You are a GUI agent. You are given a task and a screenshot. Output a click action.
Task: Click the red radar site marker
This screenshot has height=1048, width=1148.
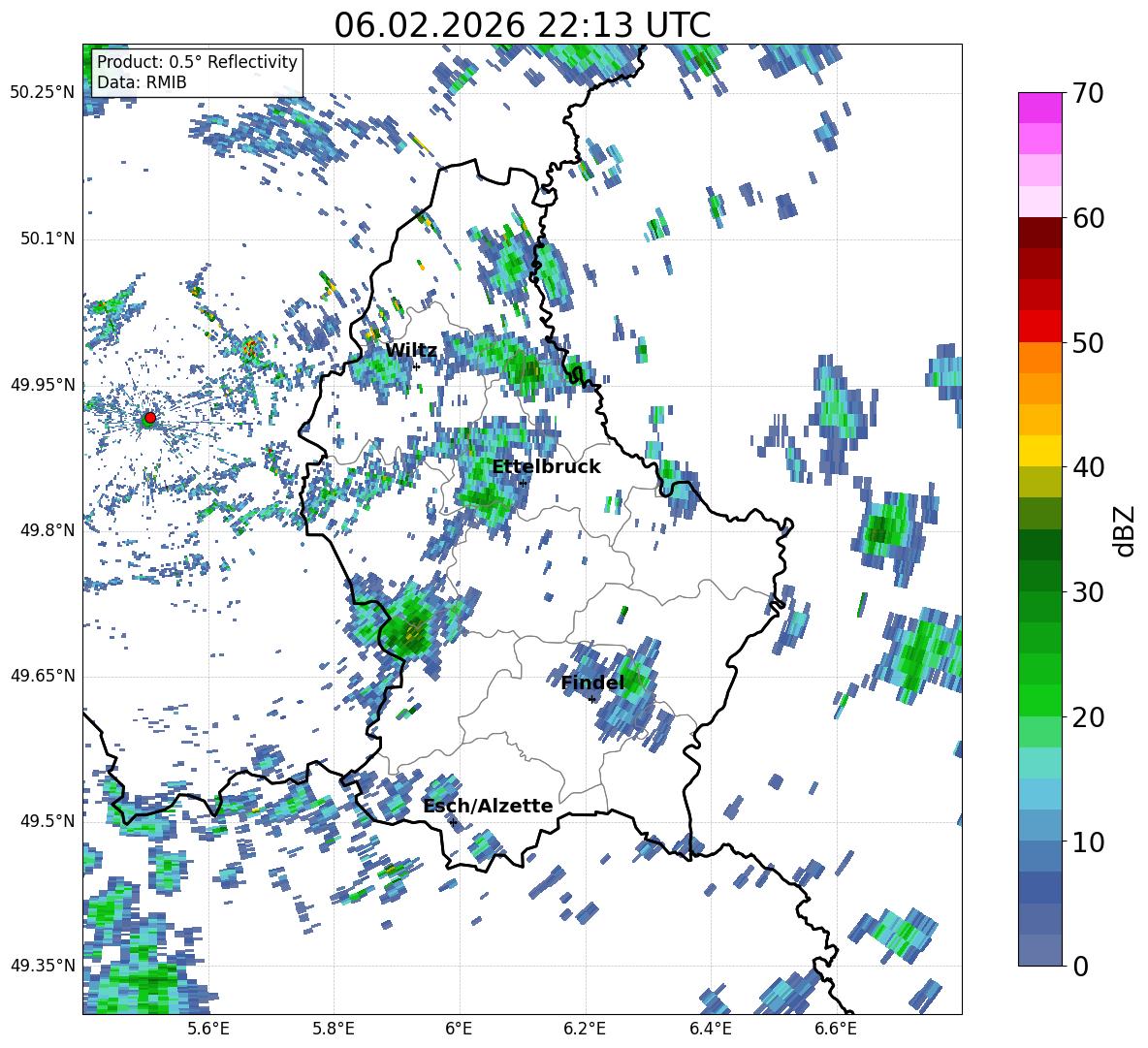150,417
